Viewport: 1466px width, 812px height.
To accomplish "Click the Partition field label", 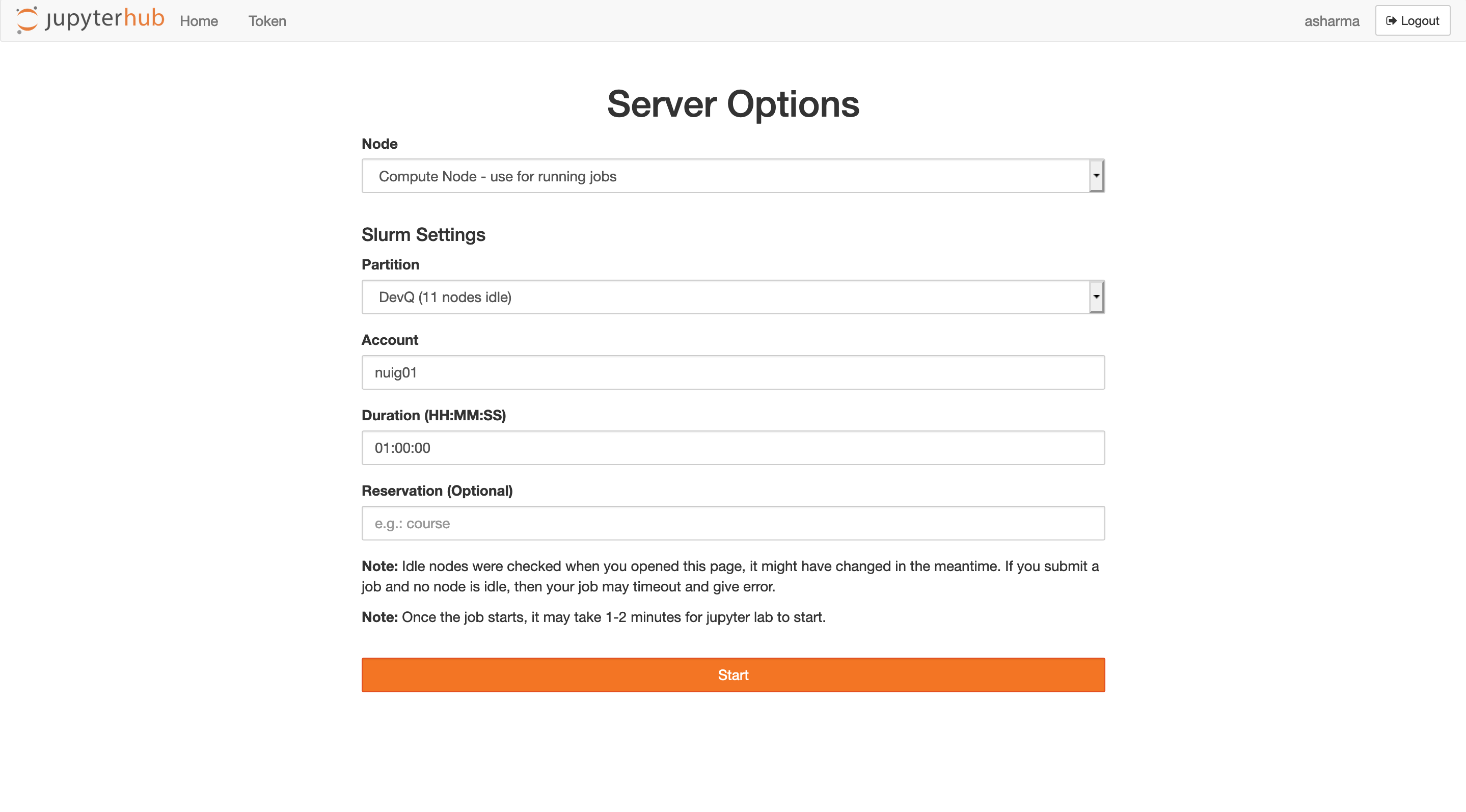I will [x=390, y=264].
